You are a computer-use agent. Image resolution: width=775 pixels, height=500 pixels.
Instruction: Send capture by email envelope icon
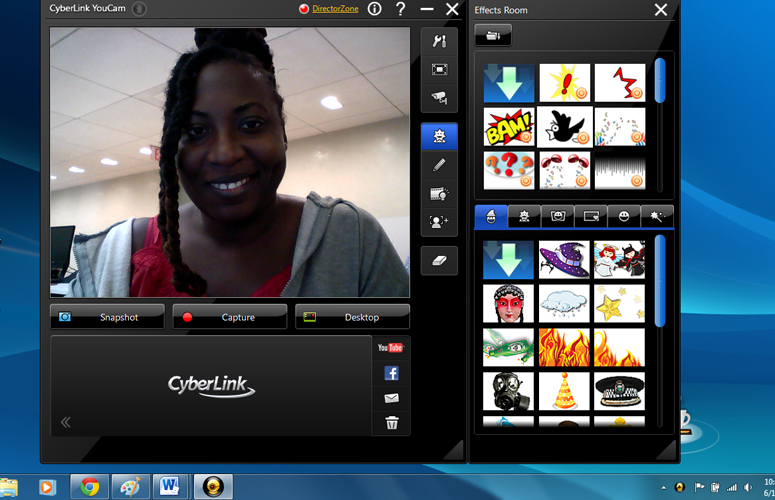[391, 398]
